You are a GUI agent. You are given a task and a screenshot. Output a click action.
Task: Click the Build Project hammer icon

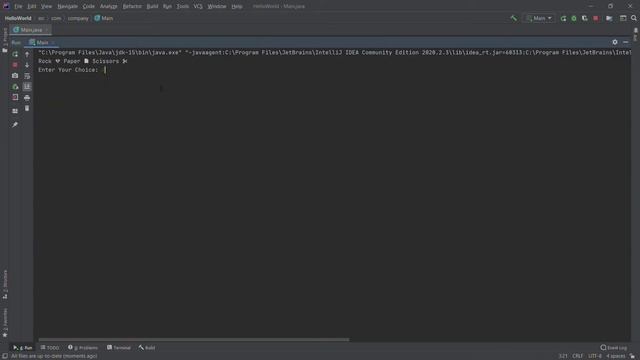click(x=513, y=18)
